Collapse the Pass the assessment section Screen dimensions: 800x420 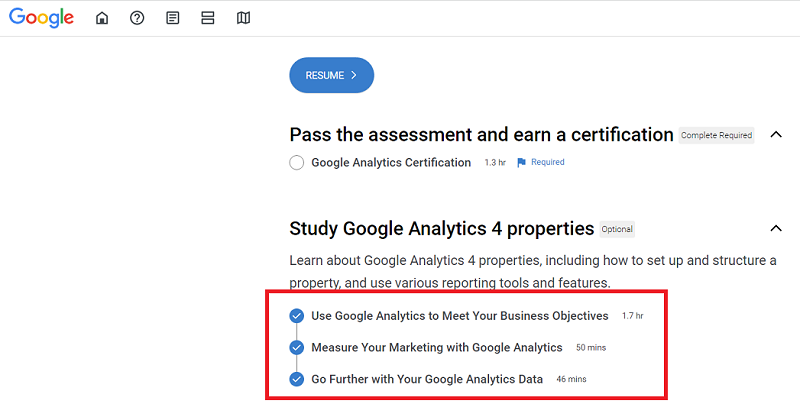pyautogui.click(x=776, y=135)
